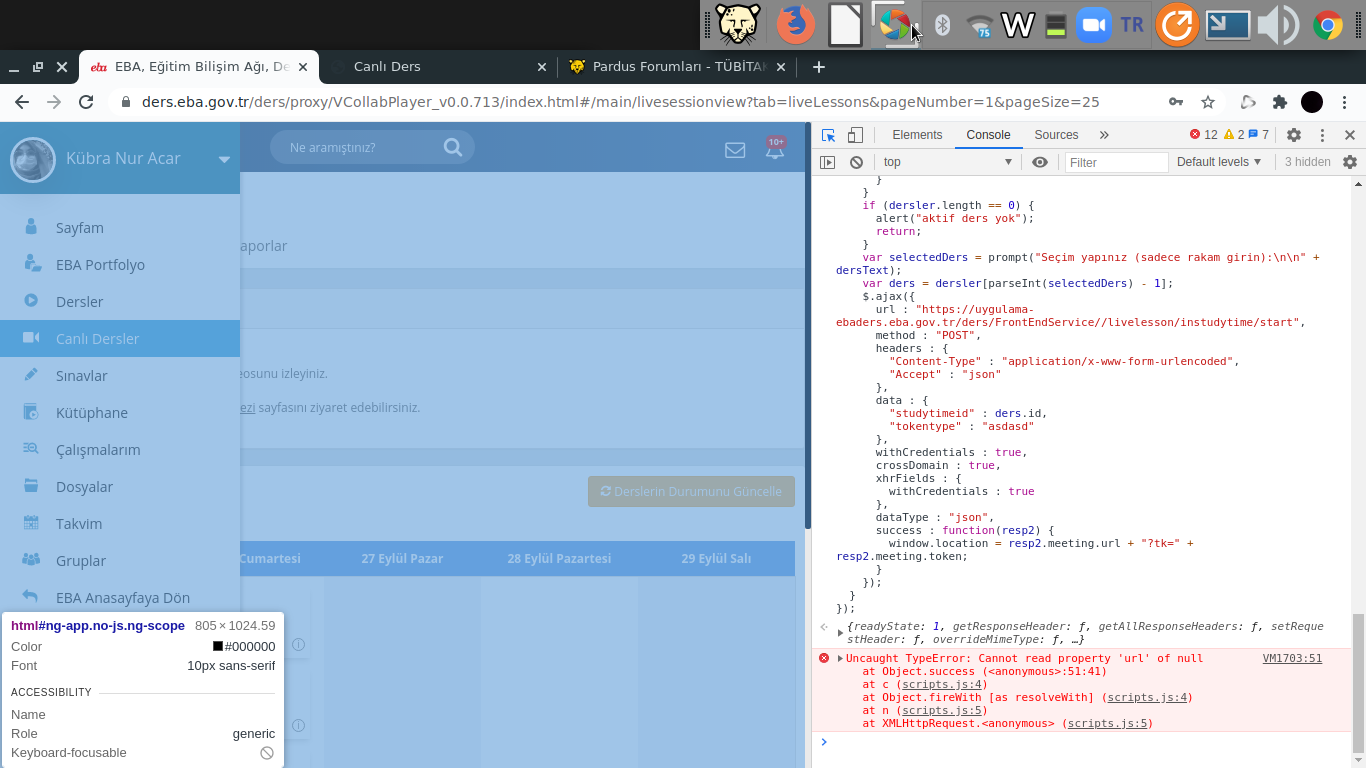This screenshot has height=768, width=1366.
Task: Select the top JavaScript context dropdown
Action: click(947, 162)
